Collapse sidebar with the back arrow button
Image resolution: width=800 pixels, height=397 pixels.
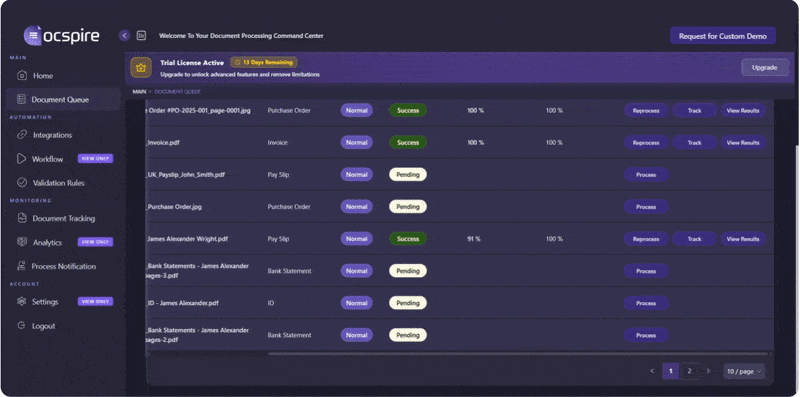click(124, 36)
